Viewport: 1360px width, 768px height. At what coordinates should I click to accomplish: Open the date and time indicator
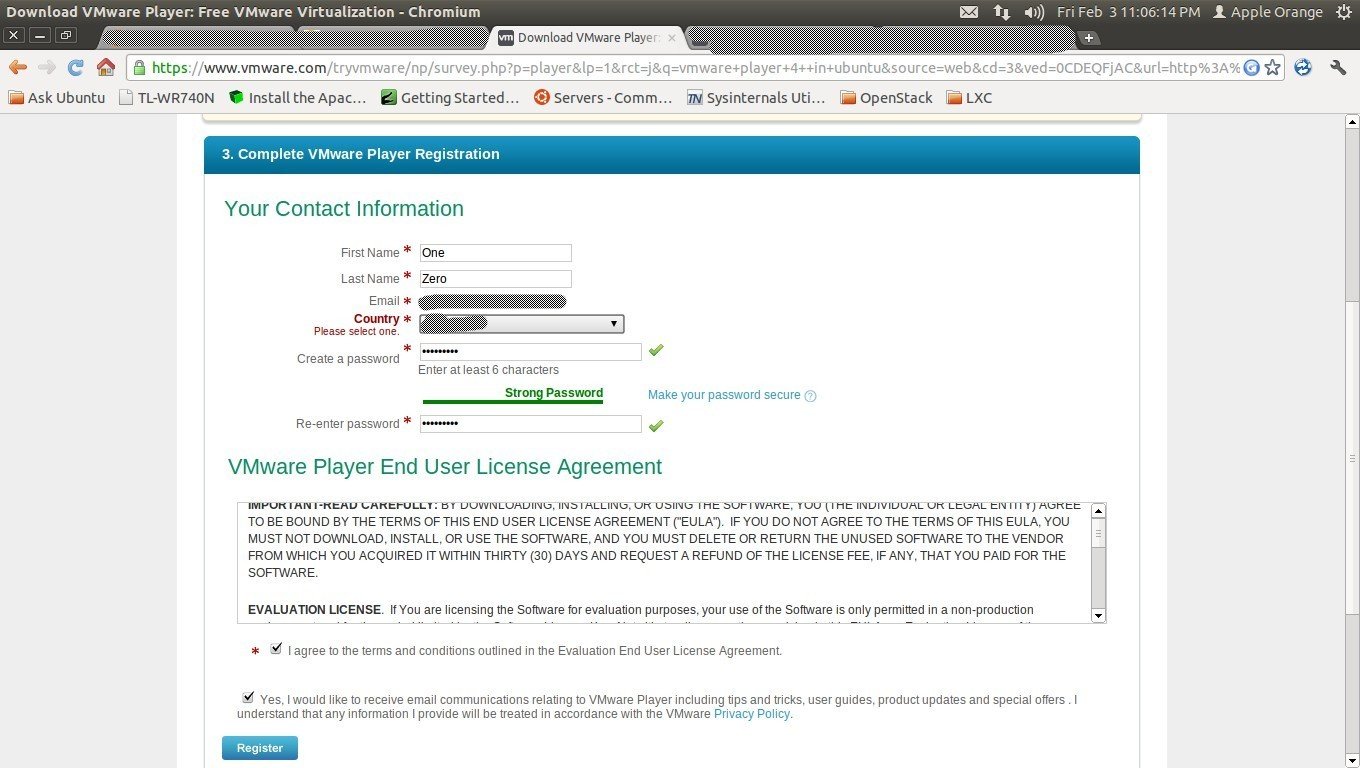coord(1128,12)
